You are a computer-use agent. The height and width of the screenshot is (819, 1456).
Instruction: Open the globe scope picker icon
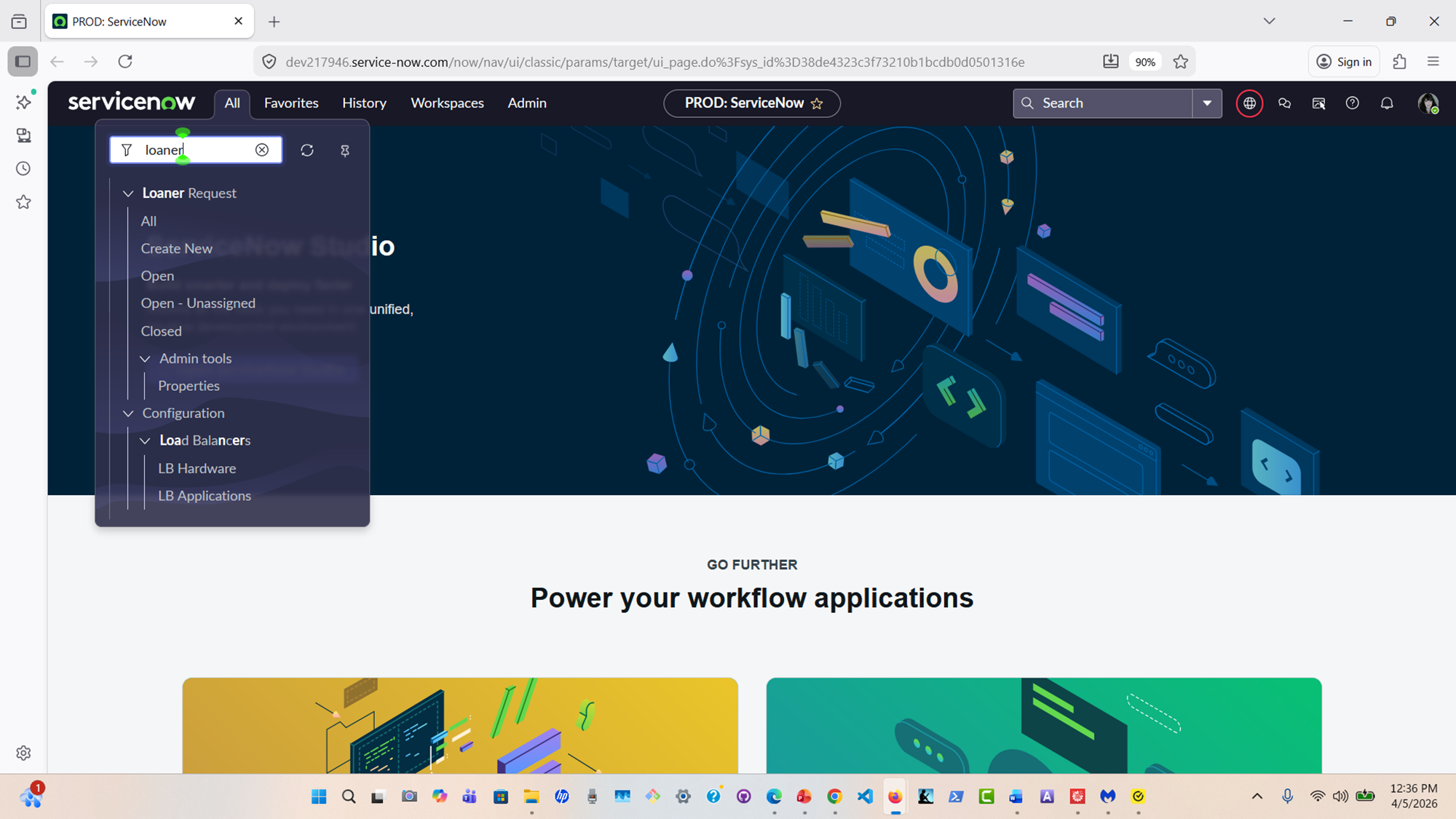(1249, 103)
